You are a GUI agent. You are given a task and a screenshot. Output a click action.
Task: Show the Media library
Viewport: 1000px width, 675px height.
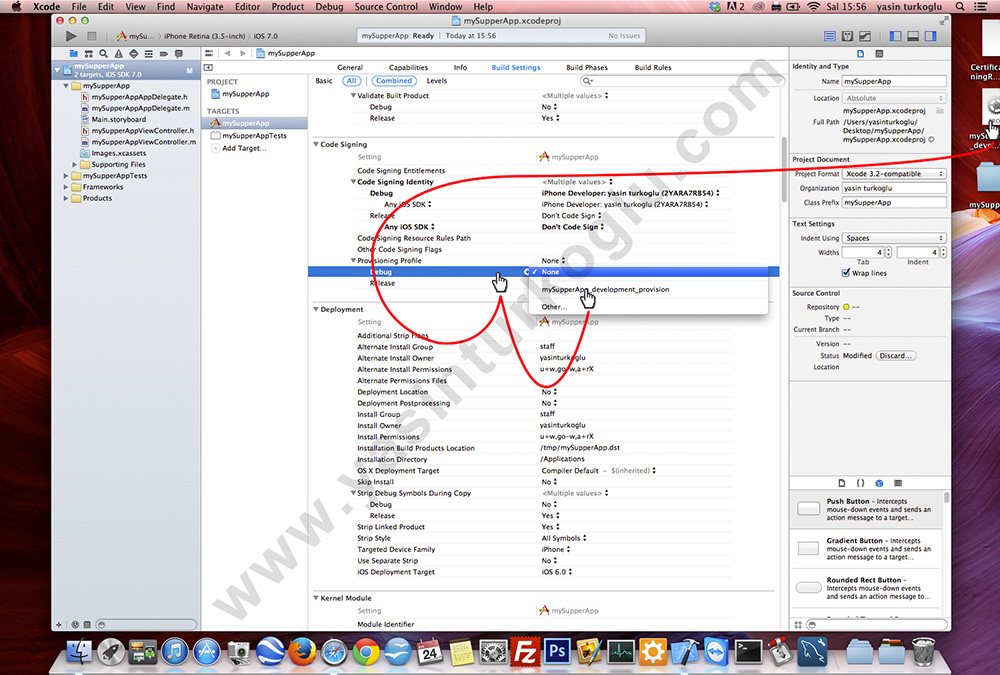(x=898, y=483)
